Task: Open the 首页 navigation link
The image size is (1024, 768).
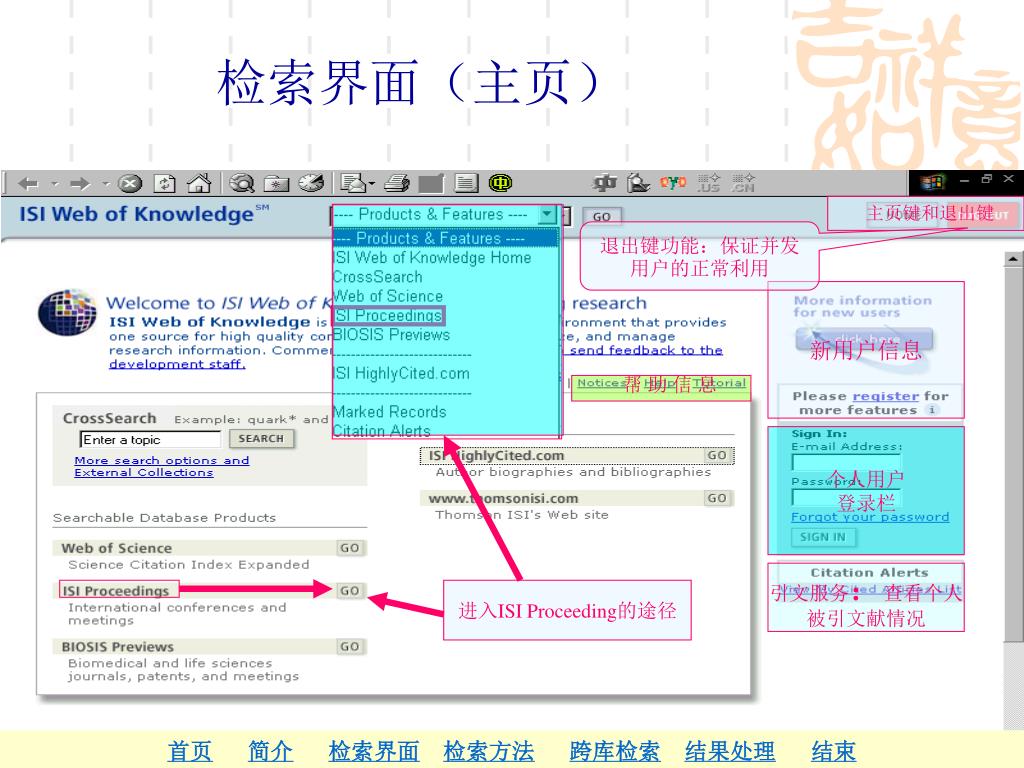Action: pos(189,751)
